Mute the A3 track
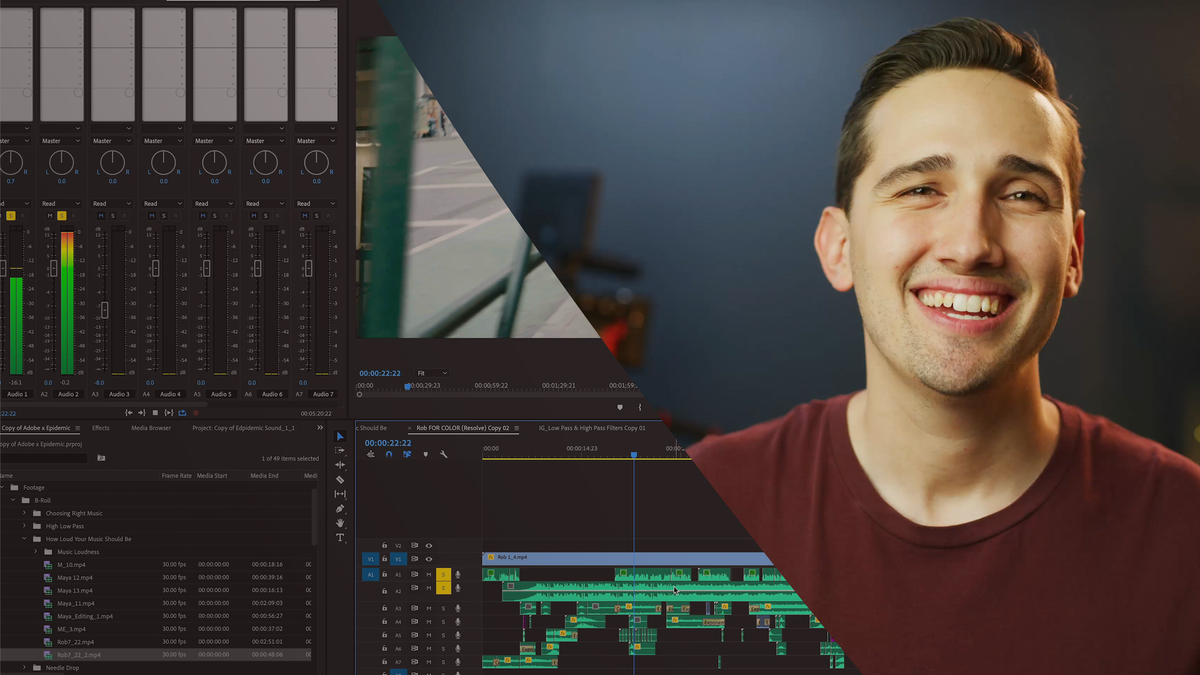 tap(429, 608)
